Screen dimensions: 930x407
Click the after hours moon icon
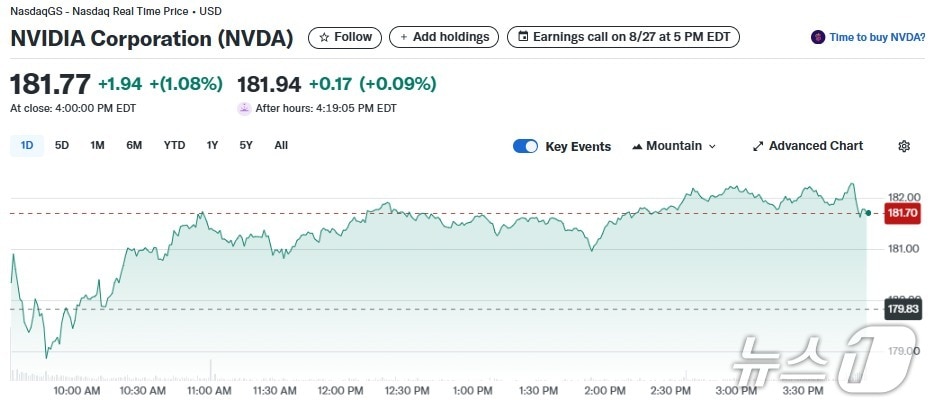click(244, 108)
